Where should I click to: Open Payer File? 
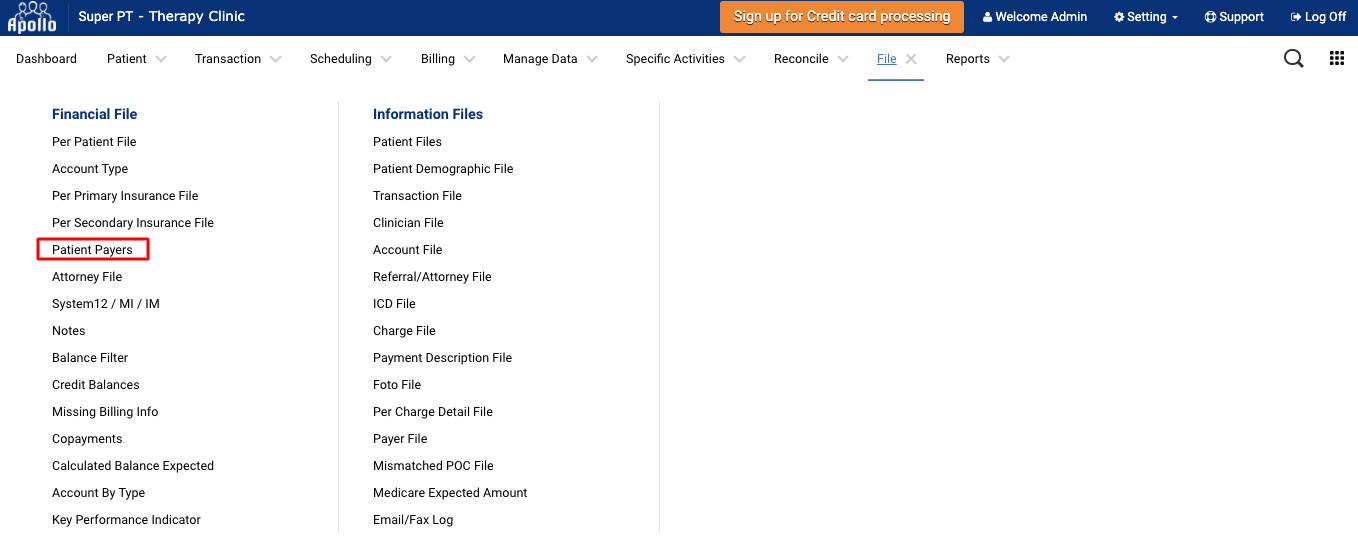tap(400, 439)
